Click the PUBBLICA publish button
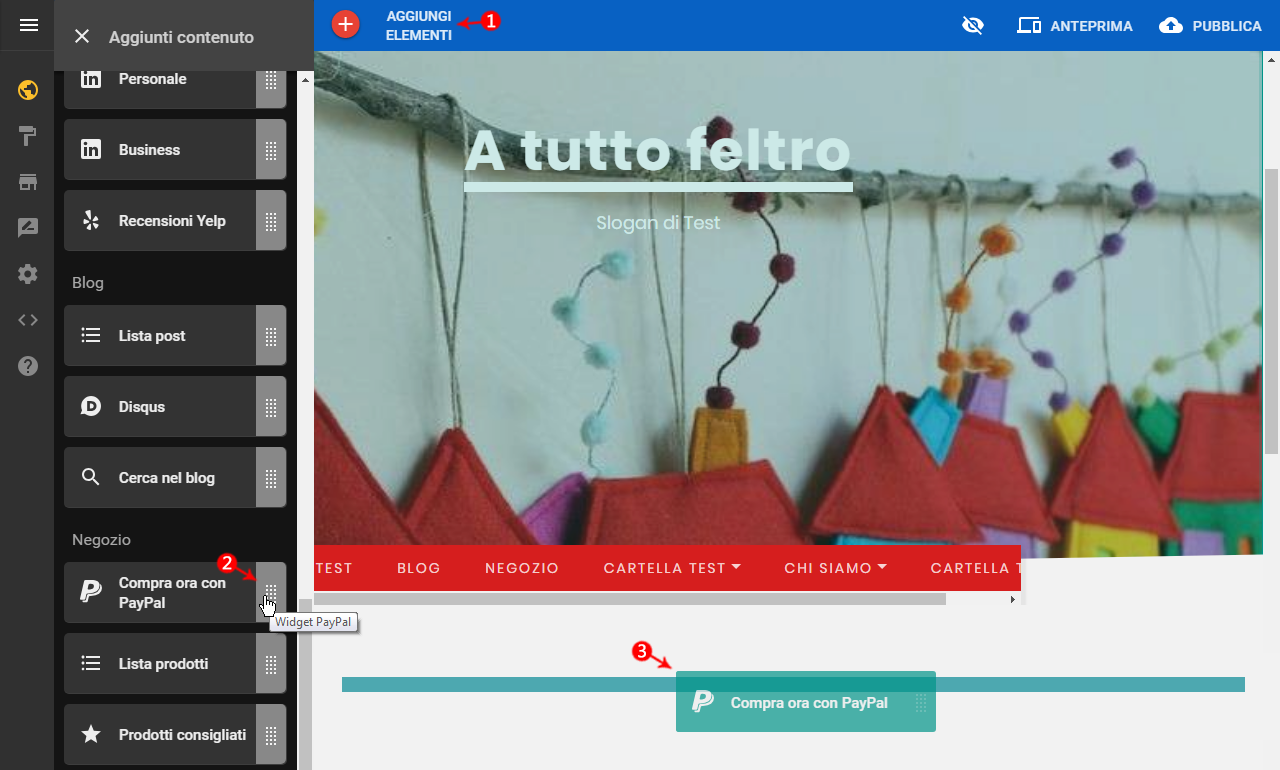This screenshot has height=770, width=1280. [1210, 26]
